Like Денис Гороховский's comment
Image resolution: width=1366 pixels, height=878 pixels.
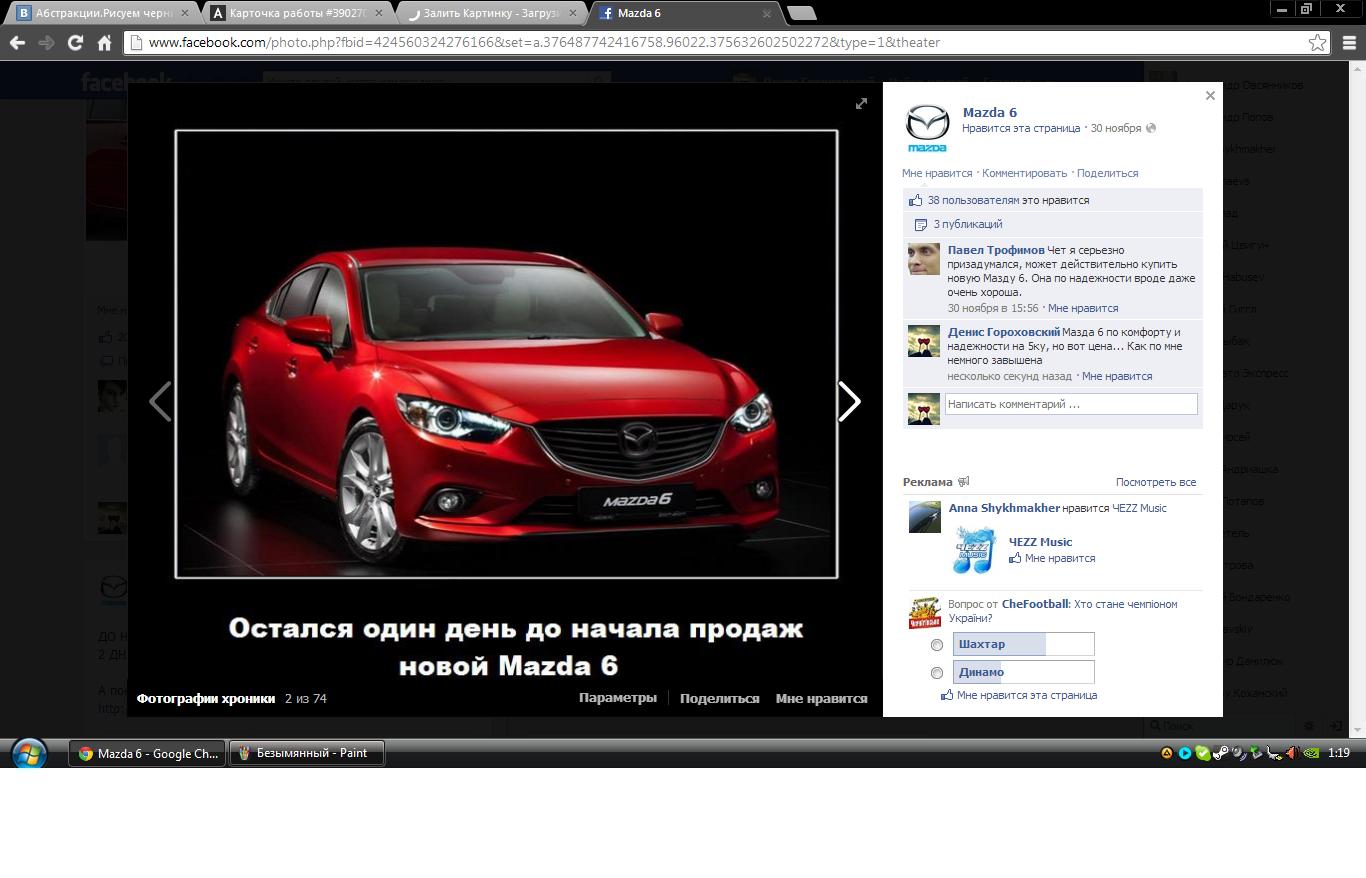tap(1117, 376)
